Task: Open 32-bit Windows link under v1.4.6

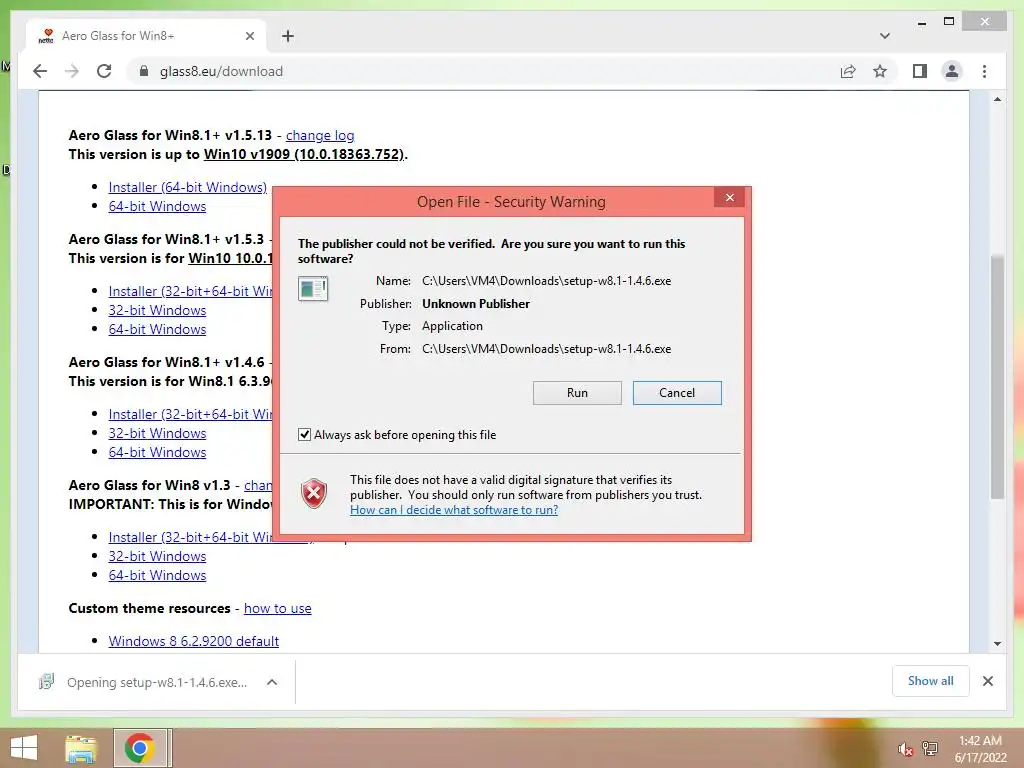Action: [157, 433]
